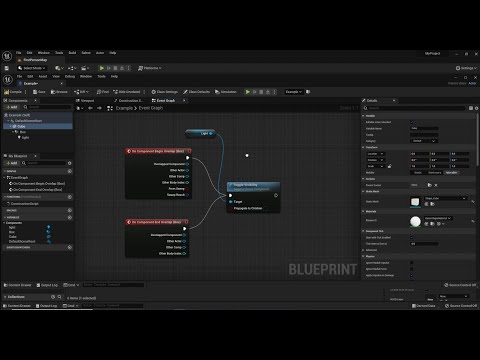This screenshot has width=480, height=360.
Task: Add a new graph with GRAPHS plus icon
Action: [70, 171]
